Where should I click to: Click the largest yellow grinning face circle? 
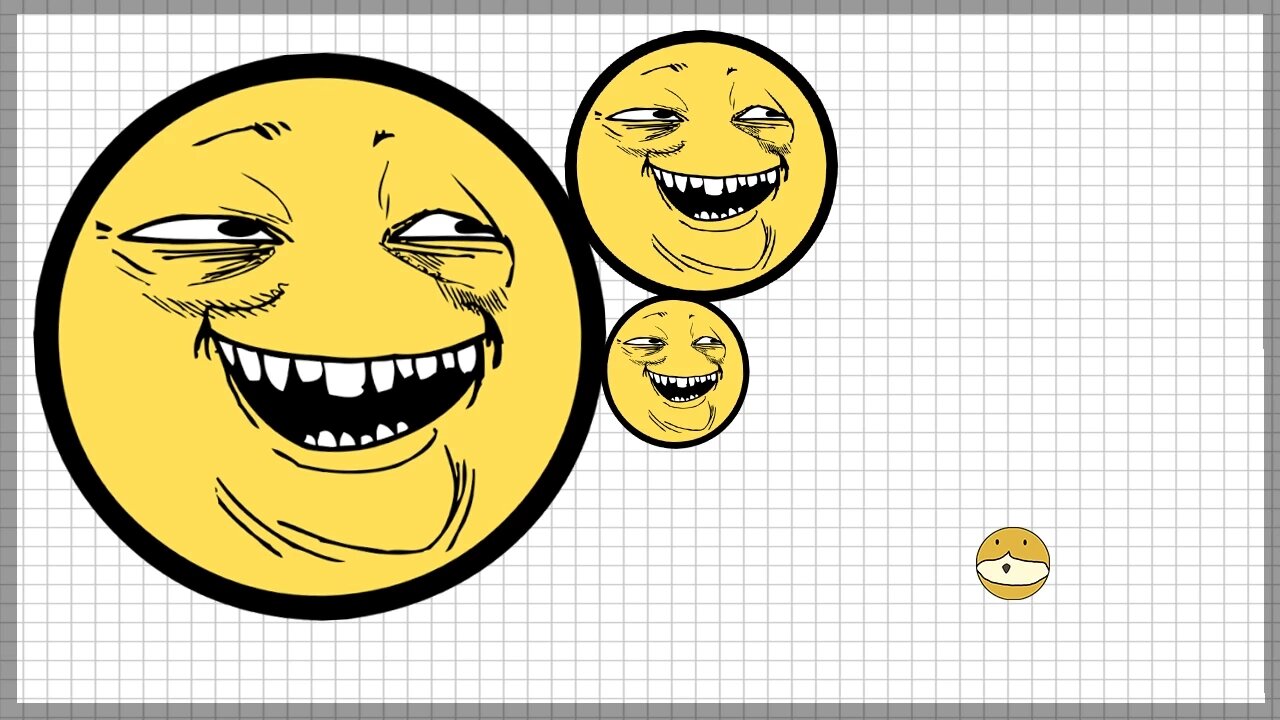pyautogui.click(x=320, y=337)
